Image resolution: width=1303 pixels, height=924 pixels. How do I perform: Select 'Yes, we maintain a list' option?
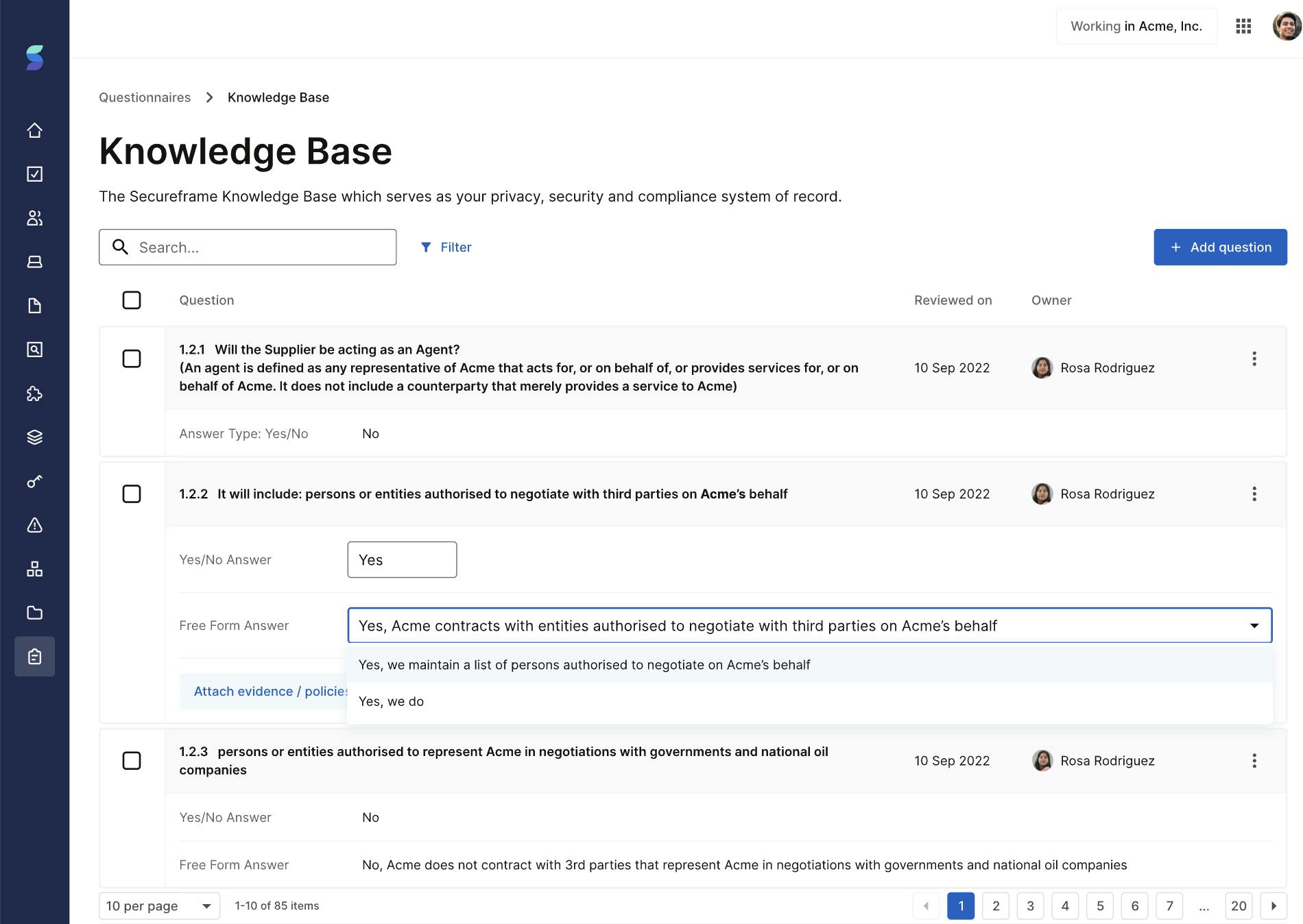[x=810, y=664]
